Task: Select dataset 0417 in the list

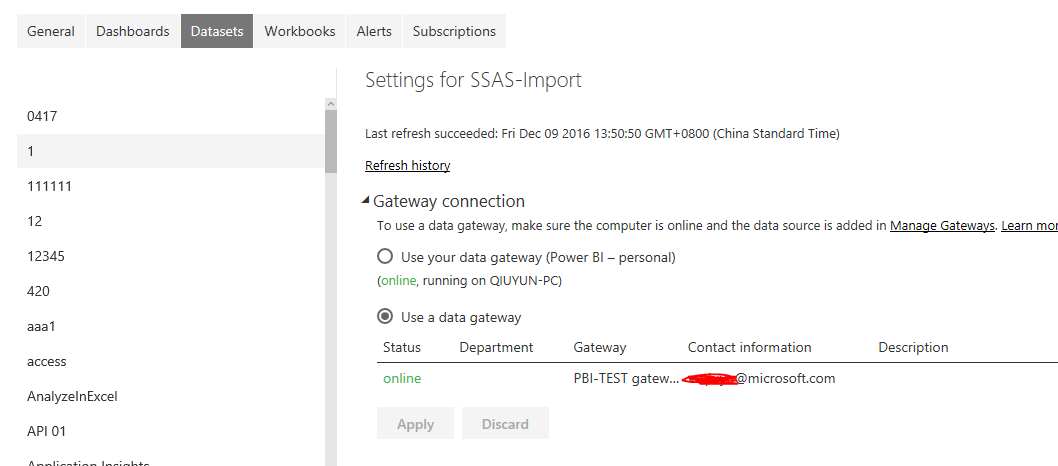Action: pyautogui.click(x=171, y=116)
